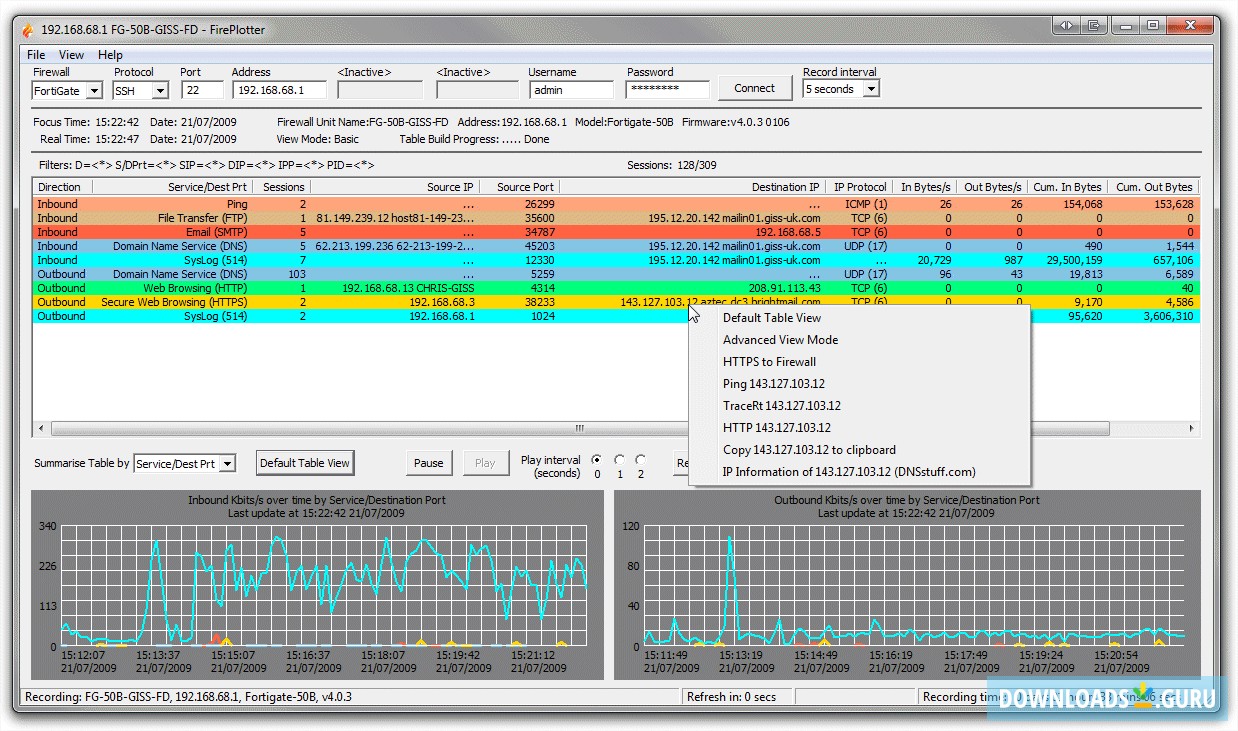Click the Address input field
This screenshot has height=731, width=1238.
pyautogui.click(x=279, y=90)
